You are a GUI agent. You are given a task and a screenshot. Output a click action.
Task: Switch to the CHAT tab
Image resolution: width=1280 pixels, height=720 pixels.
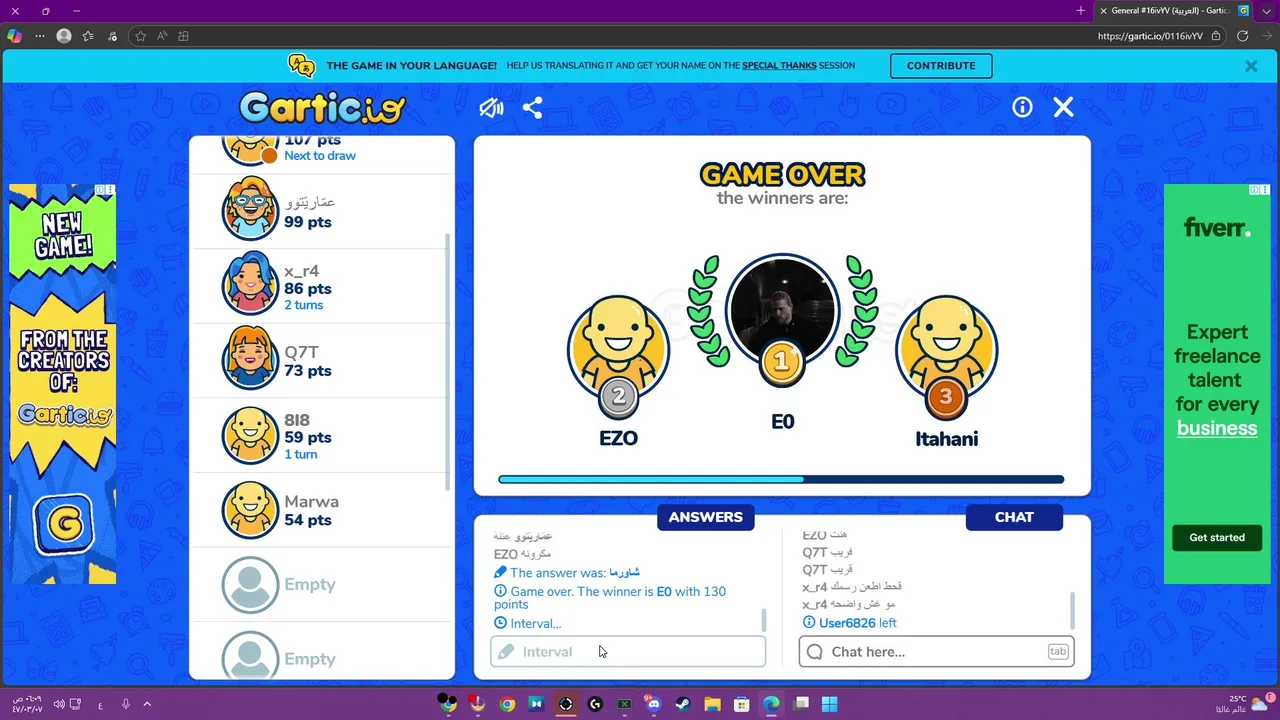pyautogui.click(x=1014, y=517)
